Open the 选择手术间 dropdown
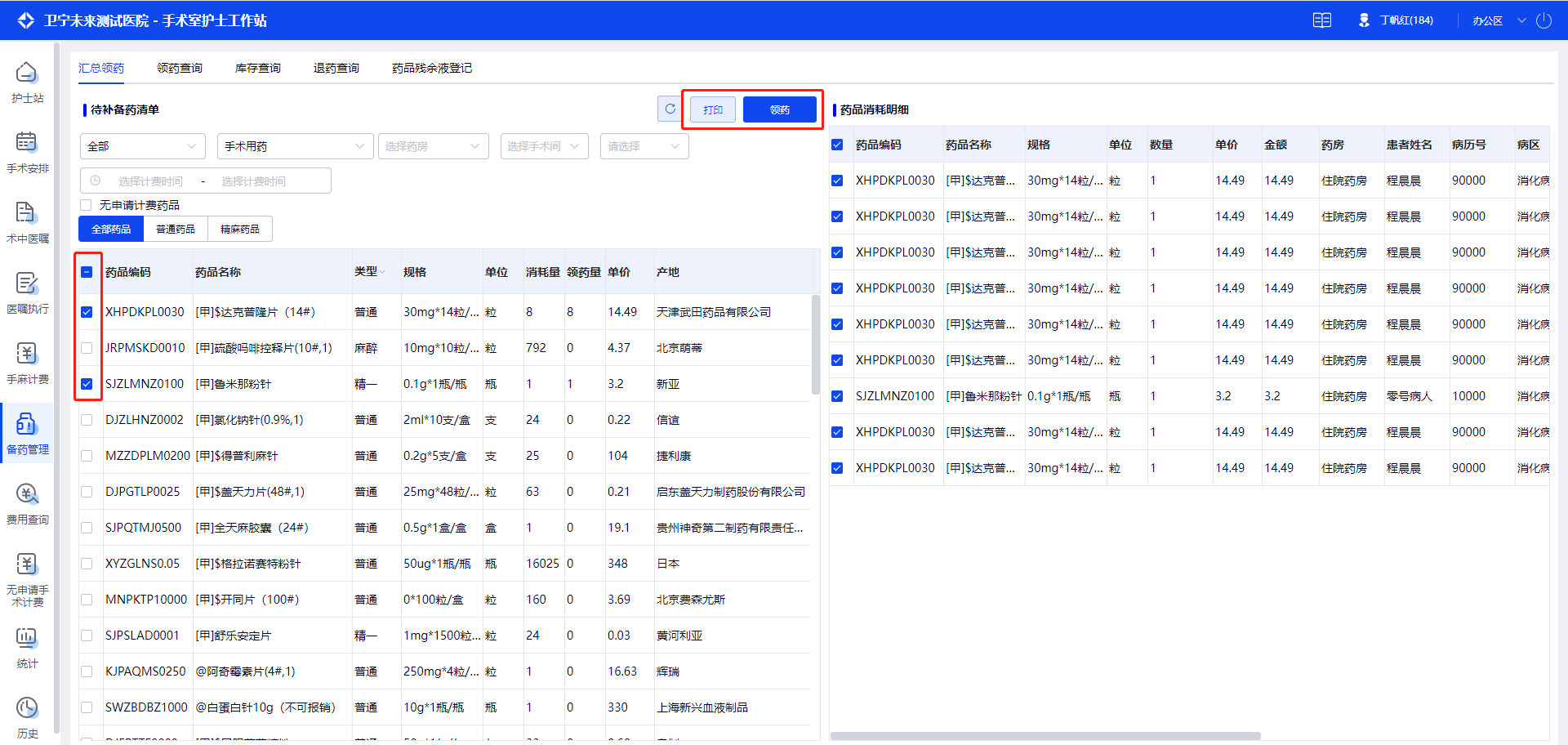Viewport: 1568px width, 745px height. (x=545, y=146)
